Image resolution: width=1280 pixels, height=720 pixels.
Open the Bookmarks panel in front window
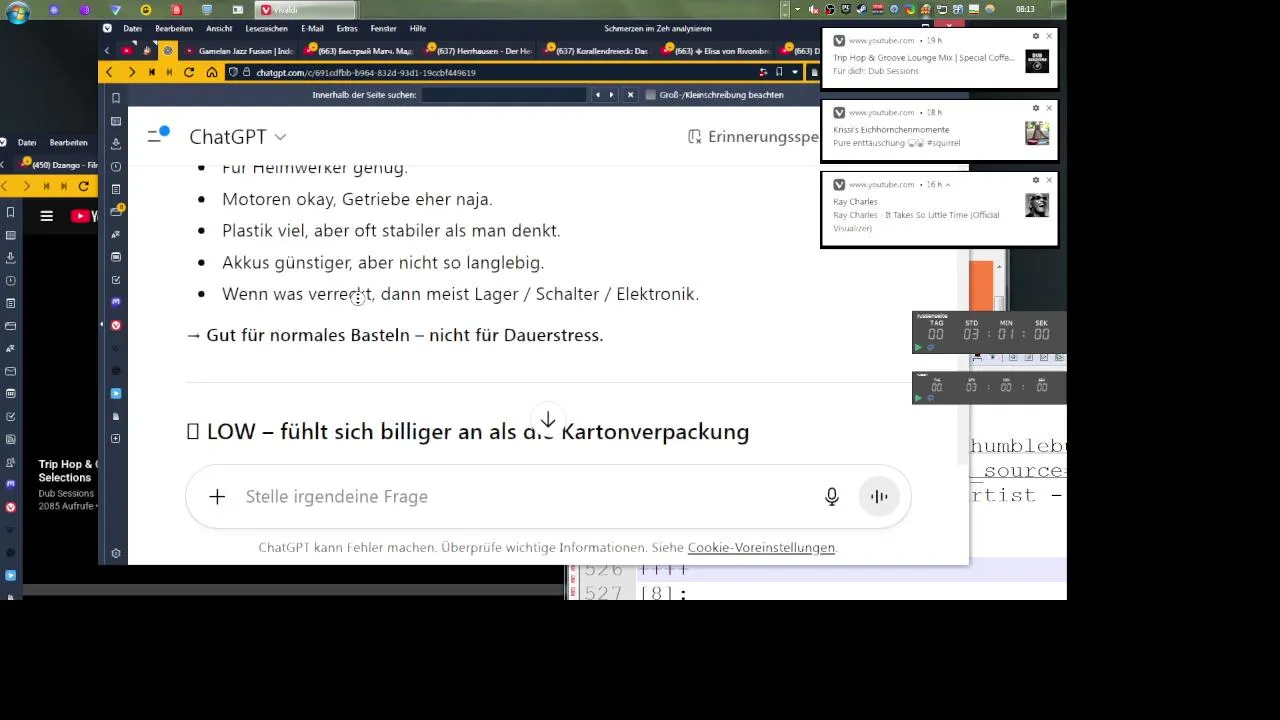click(116, 98)
